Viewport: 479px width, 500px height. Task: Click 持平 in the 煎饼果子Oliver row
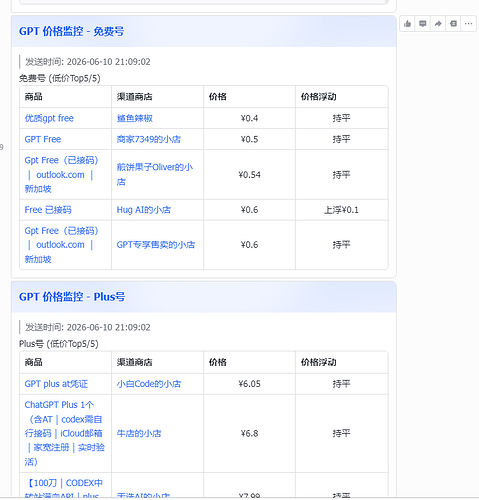pyautogui.click(x=341, y=175)
